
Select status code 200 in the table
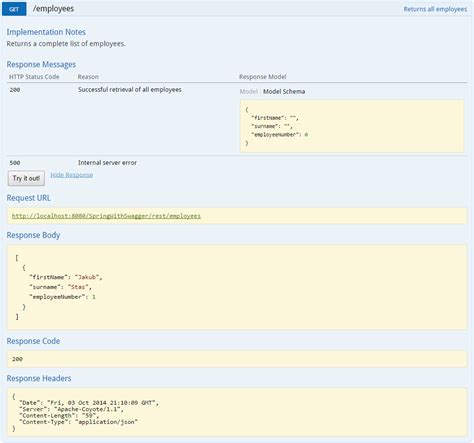(x=15, y=90)
